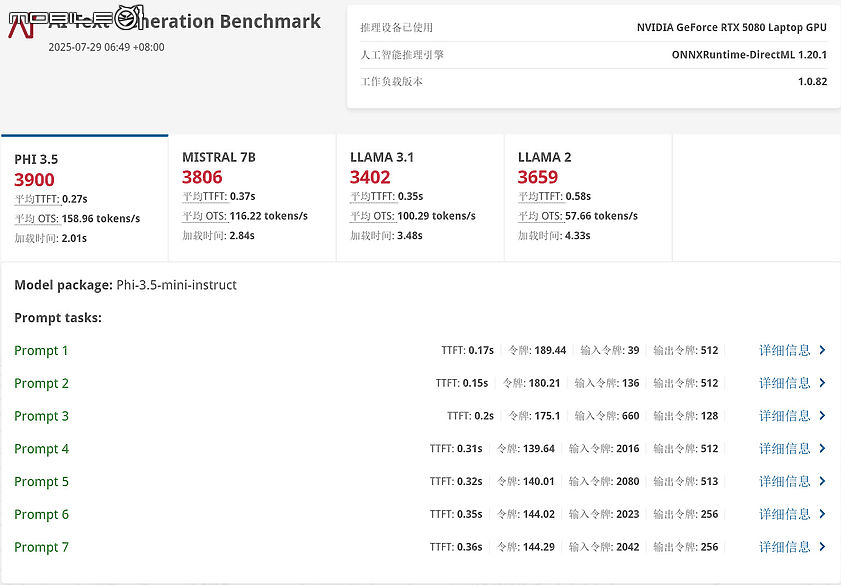Click the average TTFT label under LLAMA 3.1
Viewport: 841px width, 585px height.
(373, 196)
